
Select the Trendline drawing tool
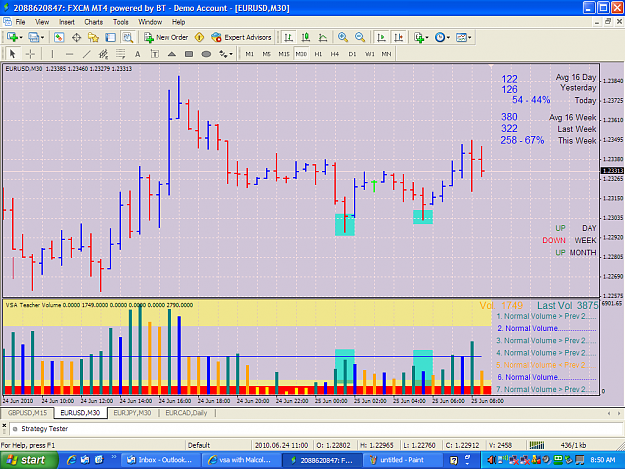86,54
